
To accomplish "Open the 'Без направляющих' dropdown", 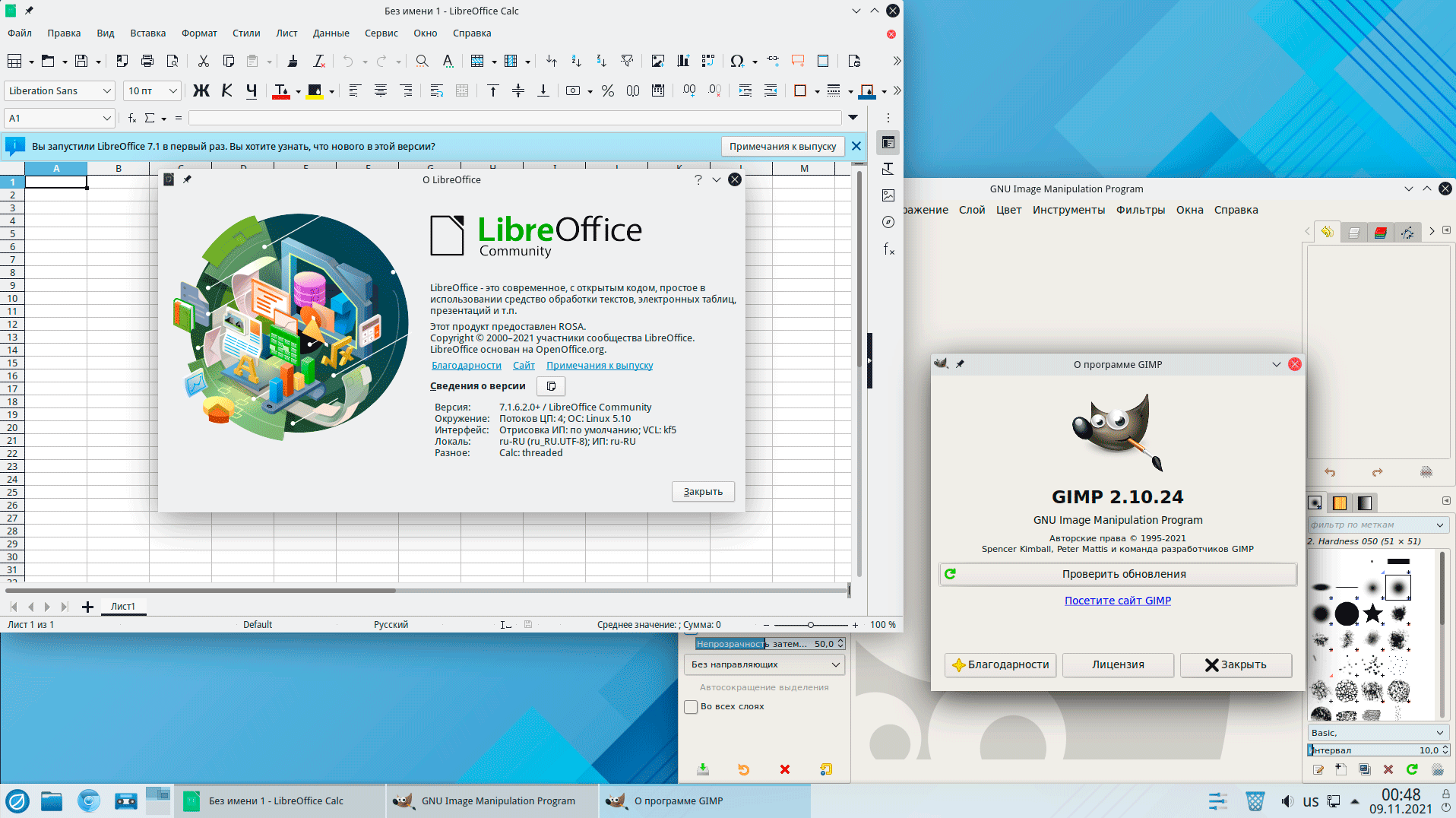I will tap(764, 664).
